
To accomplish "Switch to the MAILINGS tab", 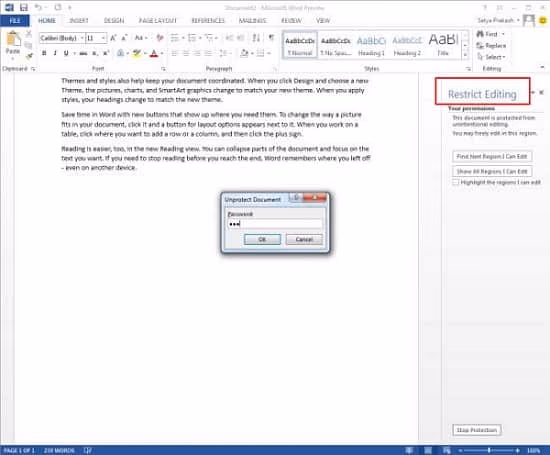I will 252,21.
